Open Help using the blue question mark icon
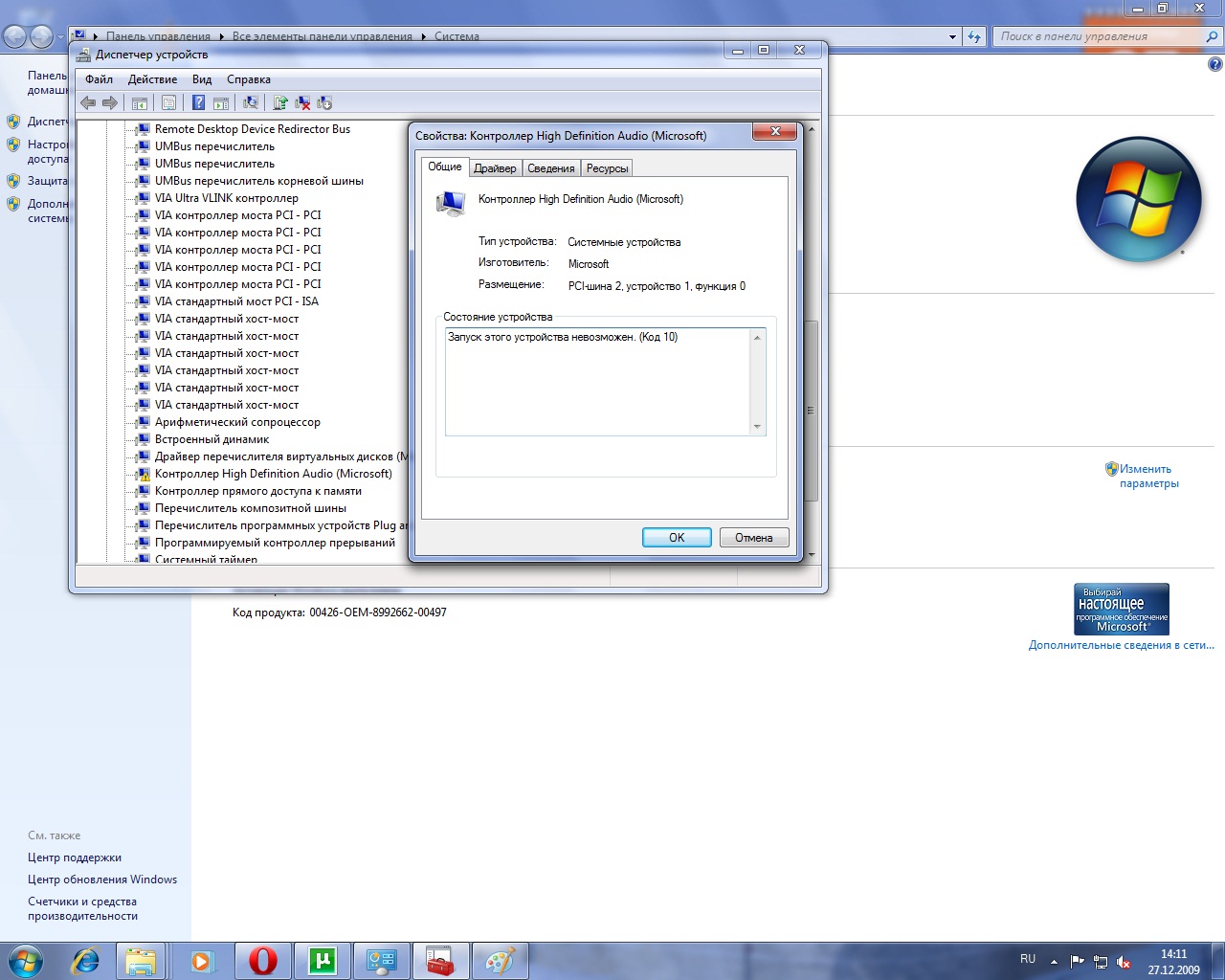The height and width of the screenshot is (980, 1225). pyautogui.click(x=198, y=102)
